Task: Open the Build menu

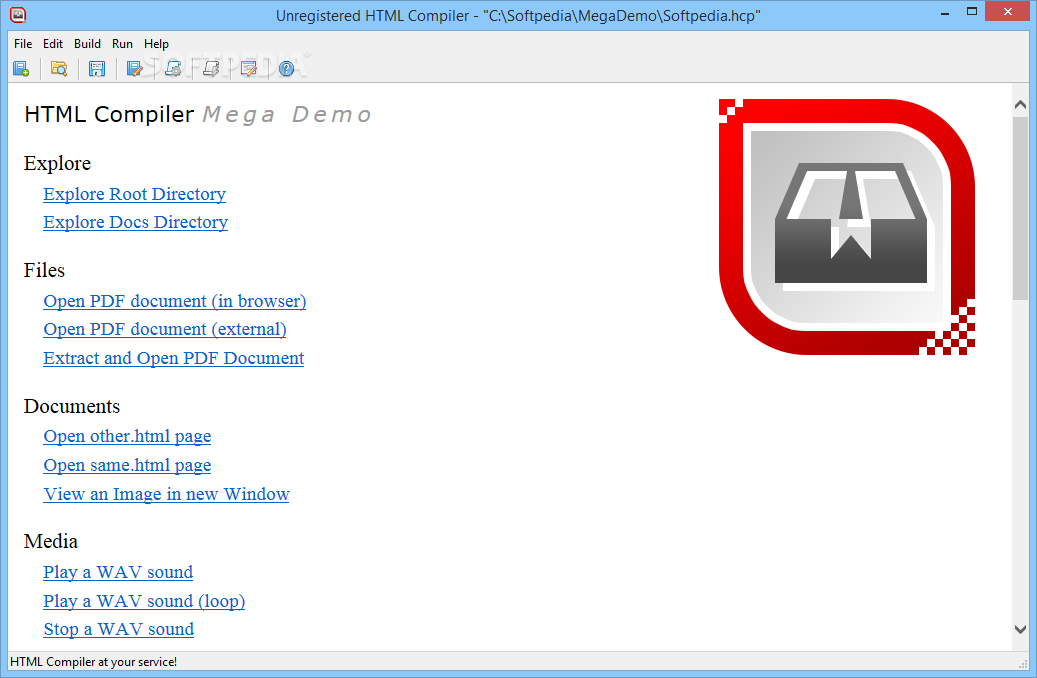Action: pos(87,44)
